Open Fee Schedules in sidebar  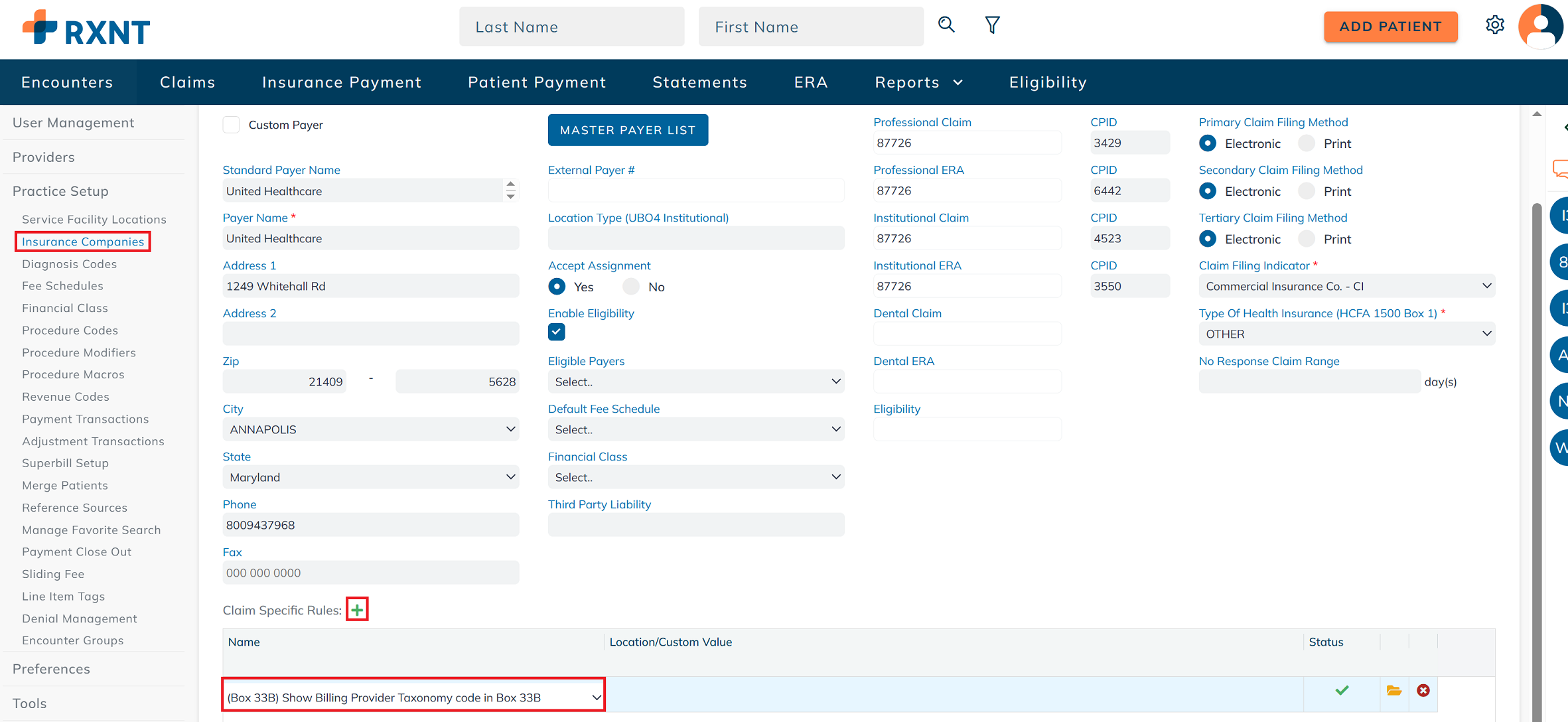point(62,285)
